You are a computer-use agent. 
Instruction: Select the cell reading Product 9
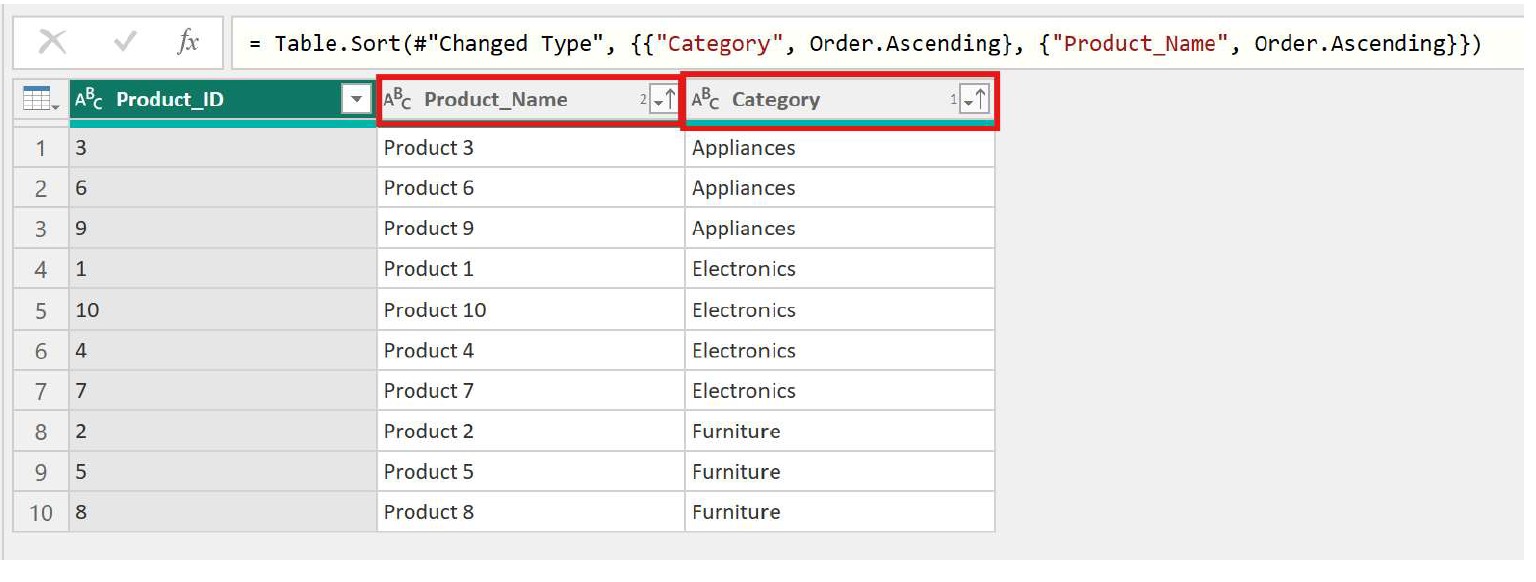(x=531, y=228)
